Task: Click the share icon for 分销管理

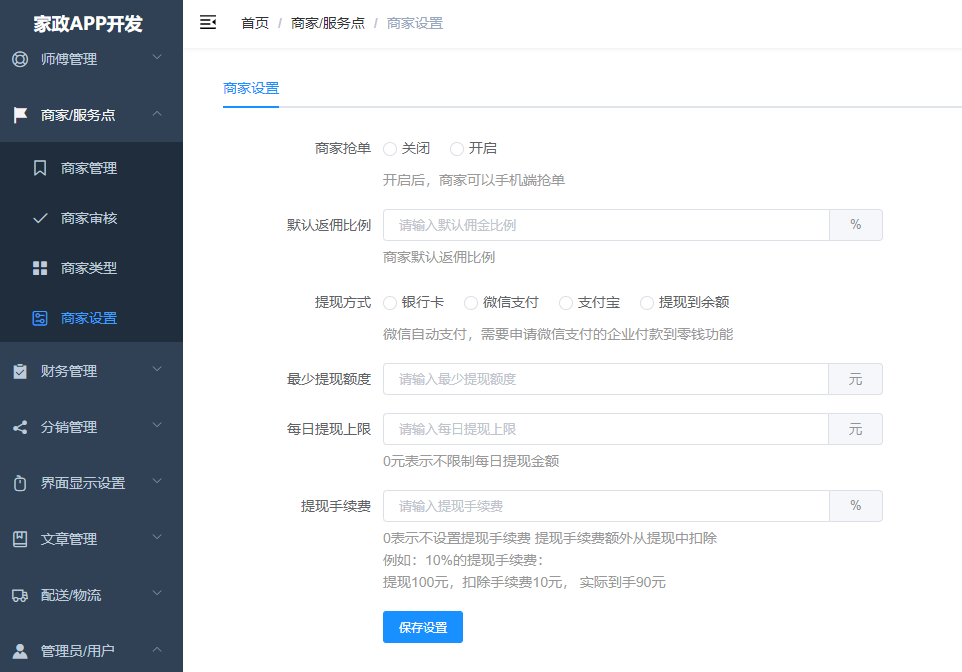Action: 20,427
